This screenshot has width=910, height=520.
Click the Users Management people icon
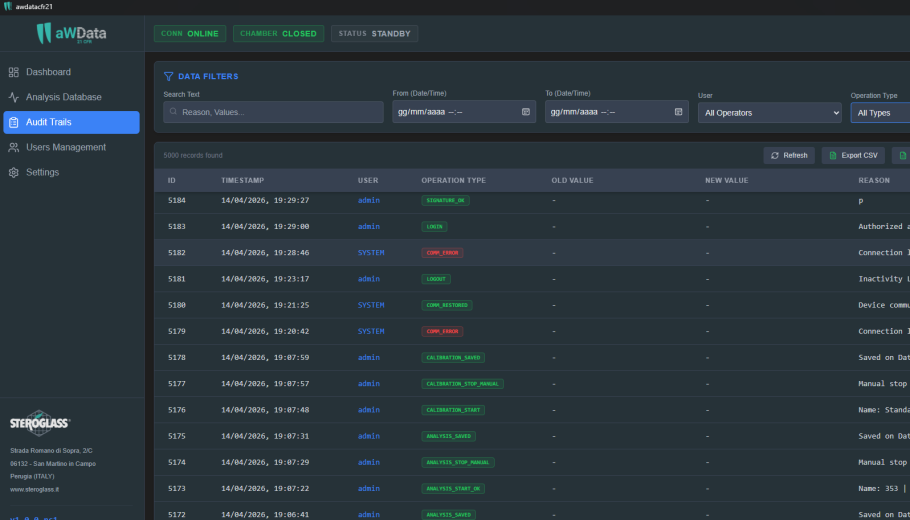pos(13,147)
